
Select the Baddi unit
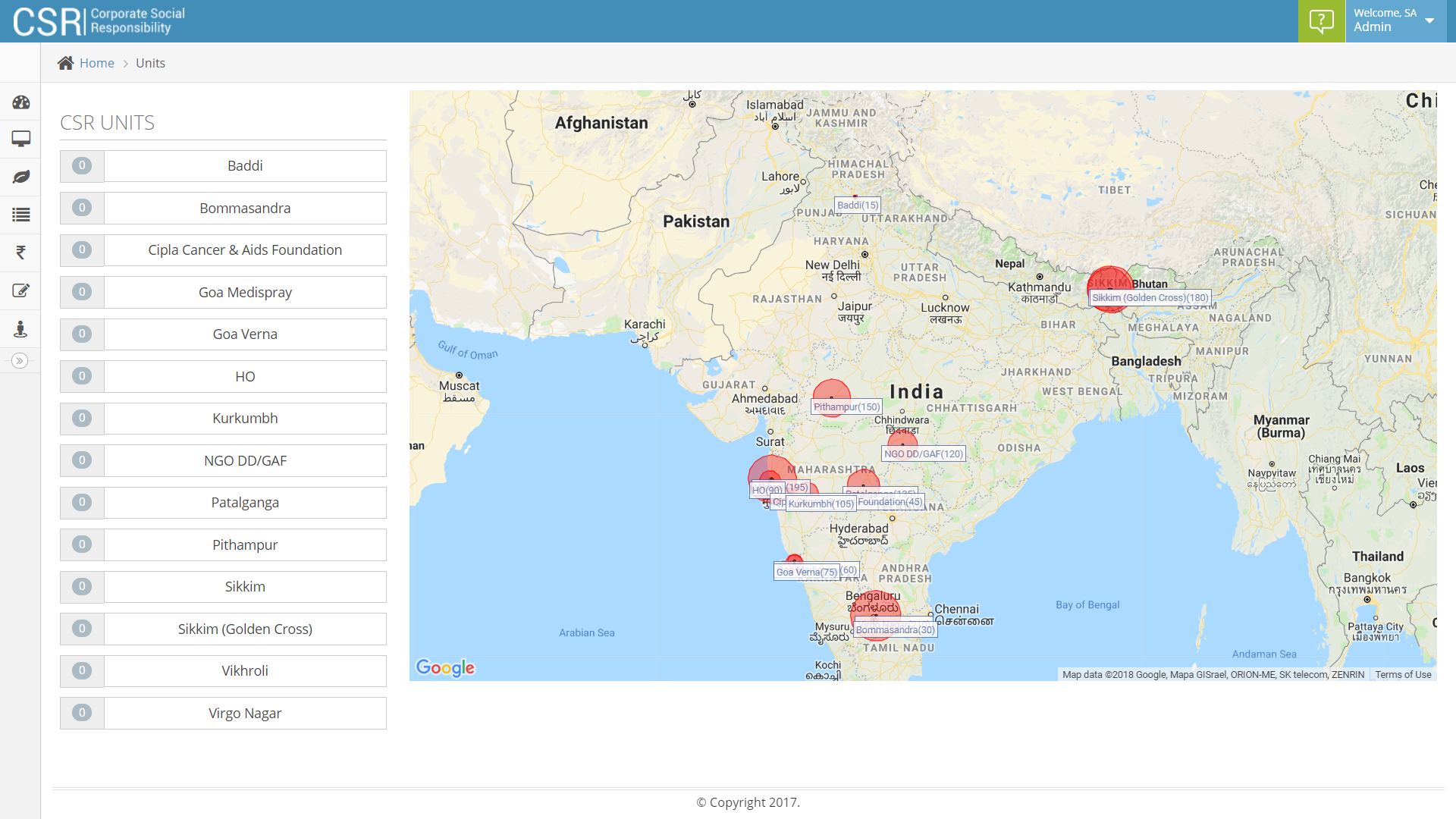tap(245, 166)
